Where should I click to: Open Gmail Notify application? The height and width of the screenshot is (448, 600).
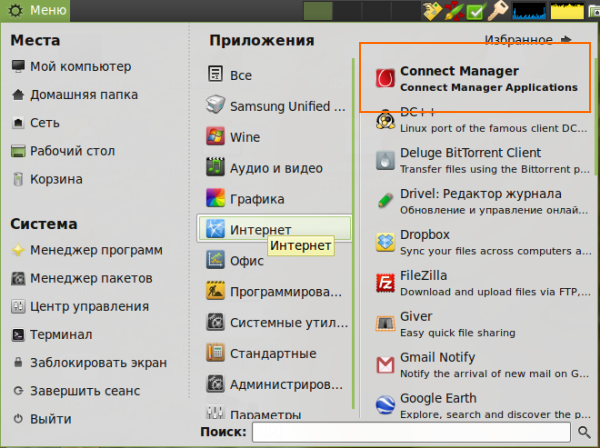tap(386, 365)
